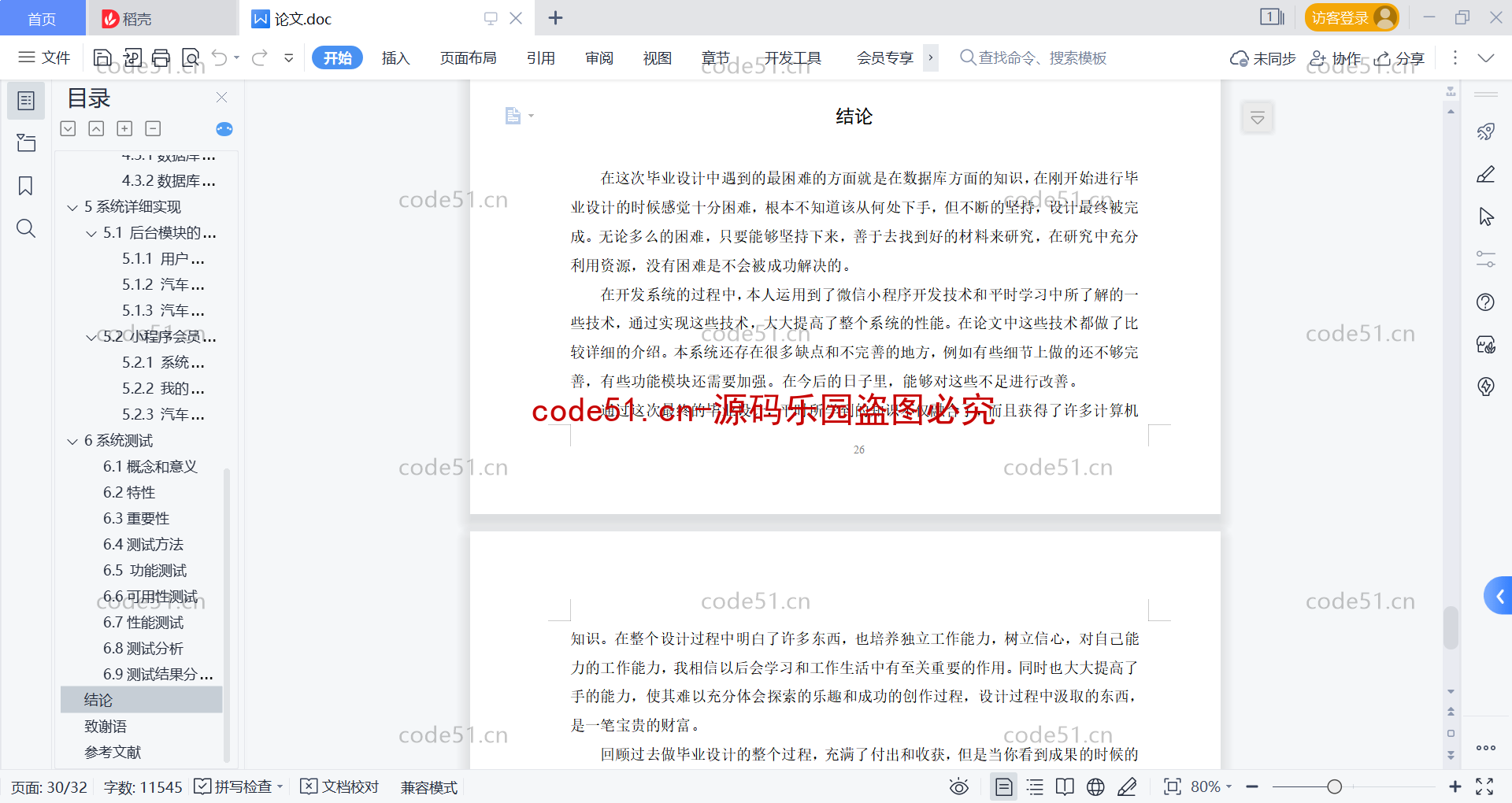Click the Save icon in toolbar
Image resolution: width=1512 pixels, height=803 pixels.
102,57
